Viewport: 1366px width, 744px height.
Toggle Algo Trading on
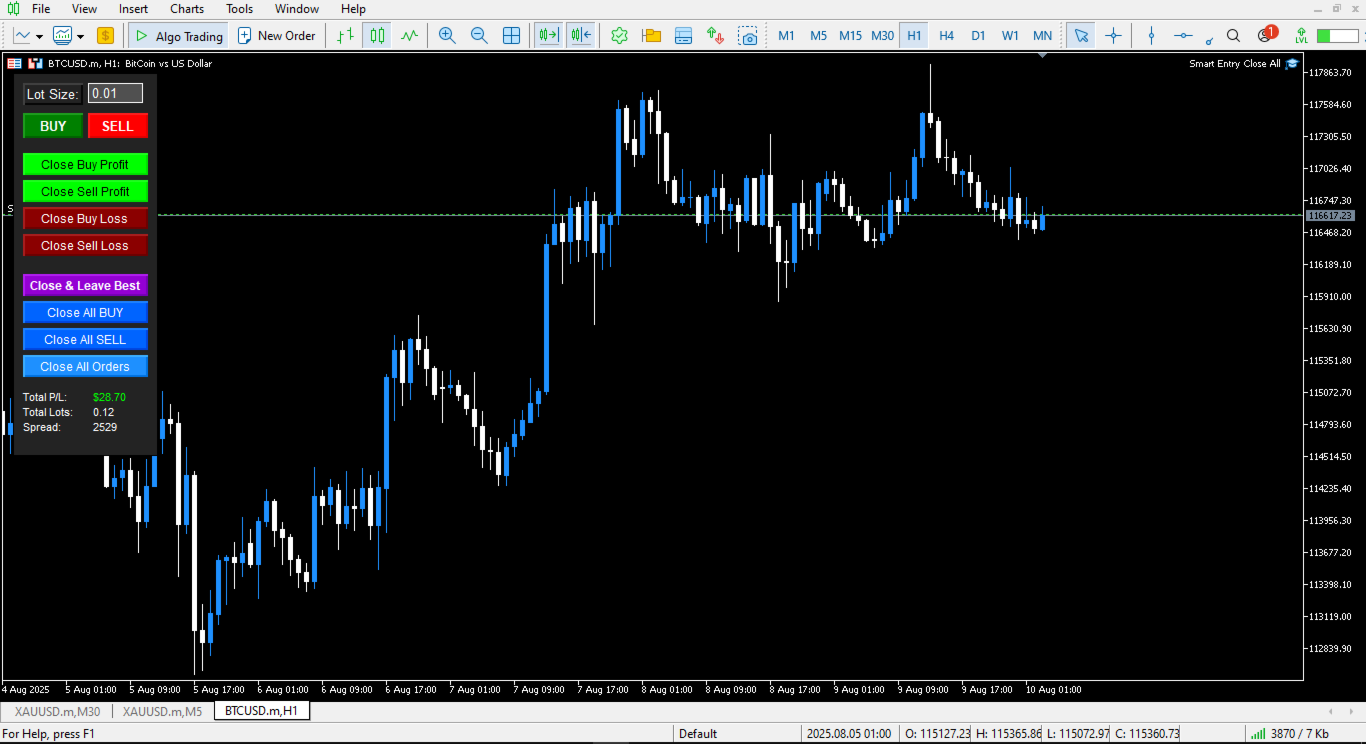pos(178,35)
